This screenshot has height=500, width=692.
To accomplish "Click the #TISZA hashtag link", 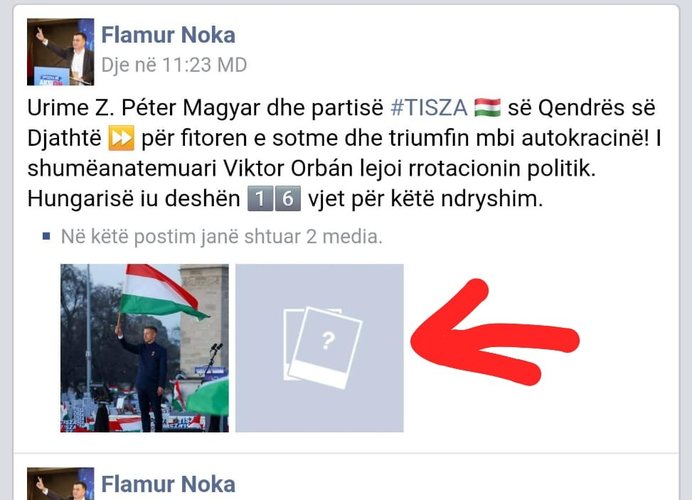I will point(429,108).
